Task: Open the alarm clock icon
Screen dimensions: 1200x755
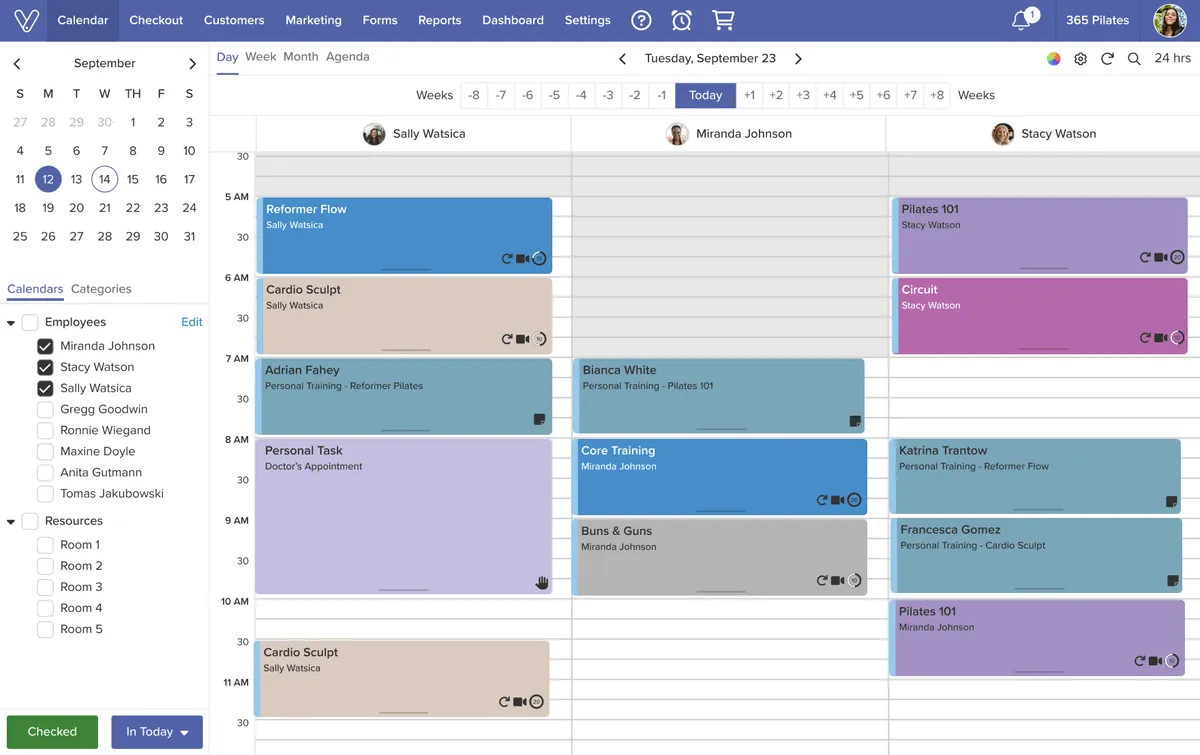Action: pyautogui.click(x=681, y=20)
